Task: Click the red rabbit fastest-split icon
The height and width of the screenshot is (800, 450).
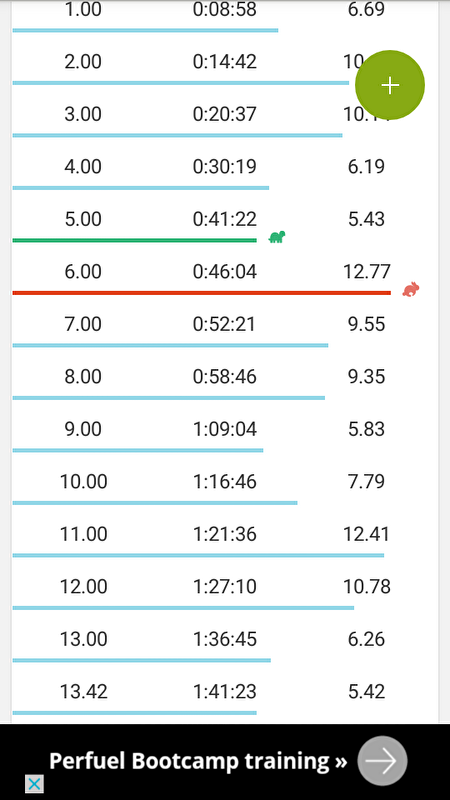Action: pos(411,289)
